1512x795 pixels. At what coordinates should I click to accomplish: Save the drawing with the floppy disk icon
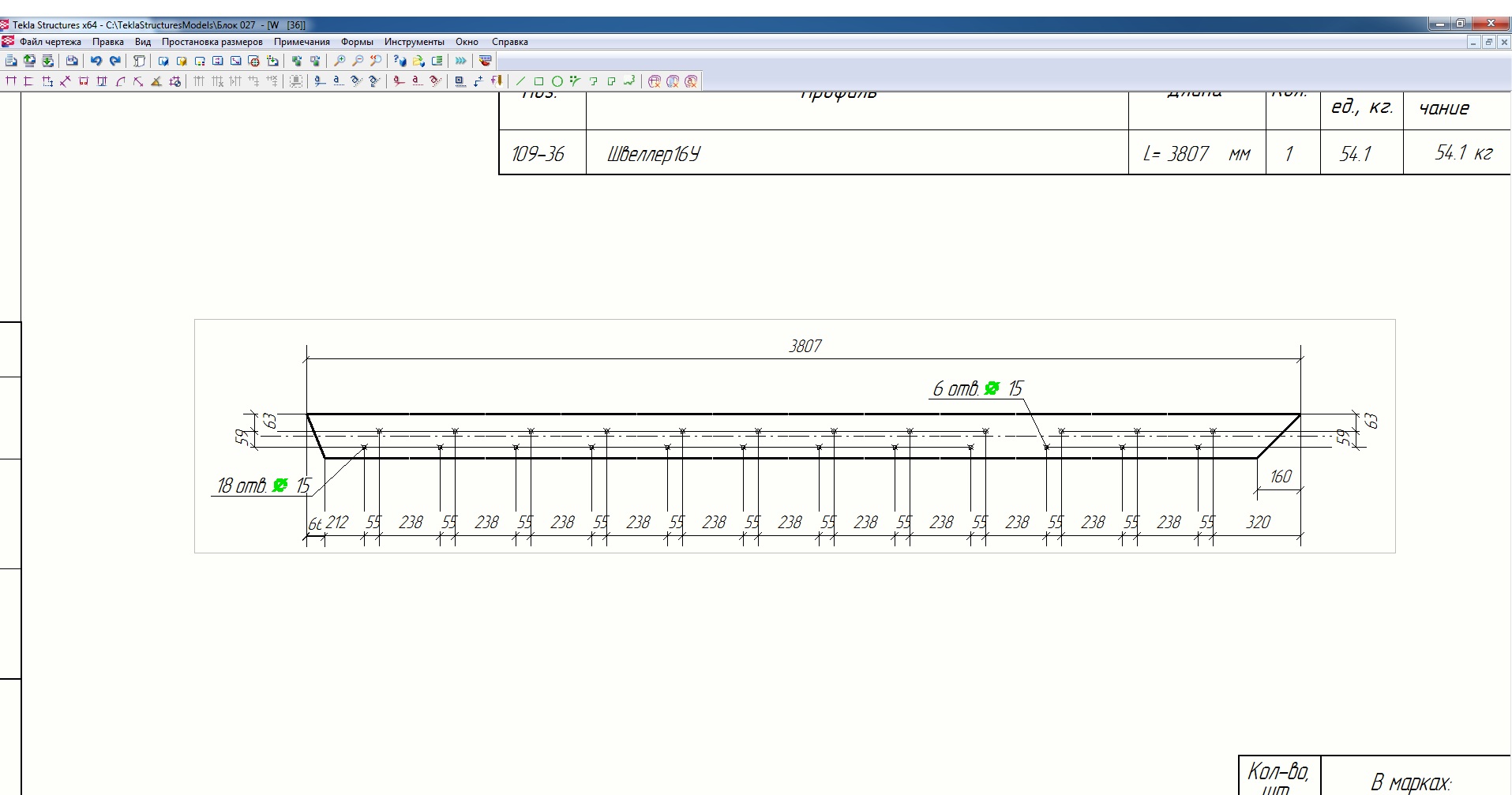(x=72, y=61)
